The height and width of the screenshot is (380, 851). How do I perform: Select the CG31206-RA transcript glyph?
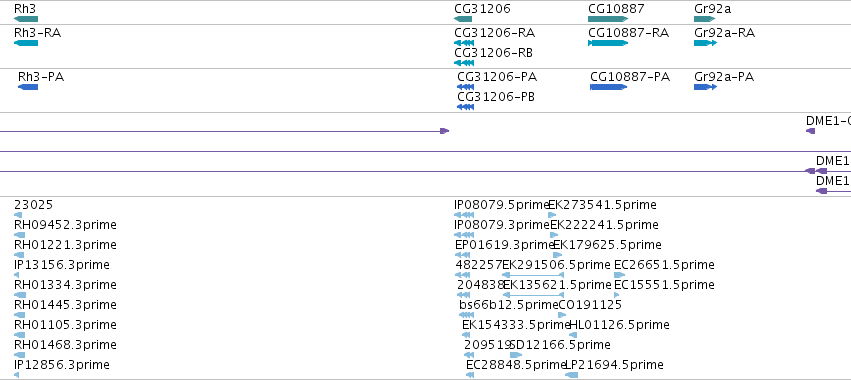pos(464,43)
